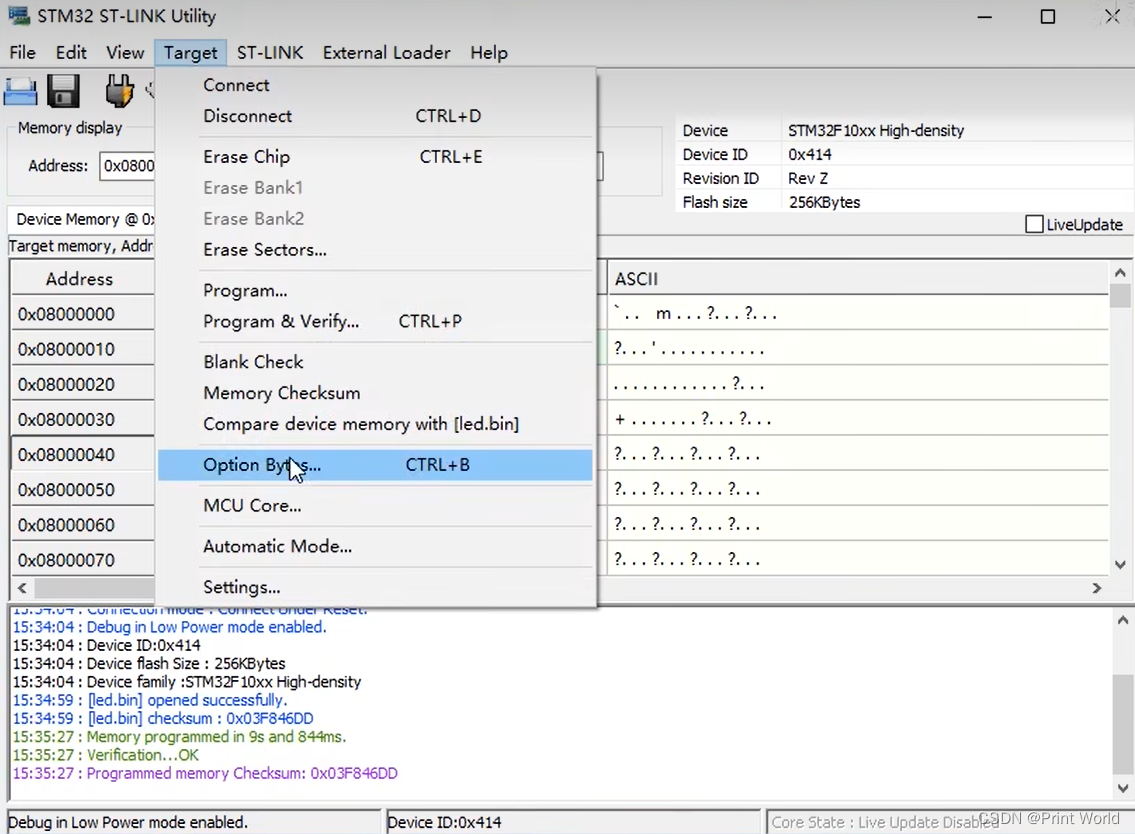The height and width of the screenshot is (834, 1135).
Task: Maximize the ST-LINK Utility window
Action: 1047,17
